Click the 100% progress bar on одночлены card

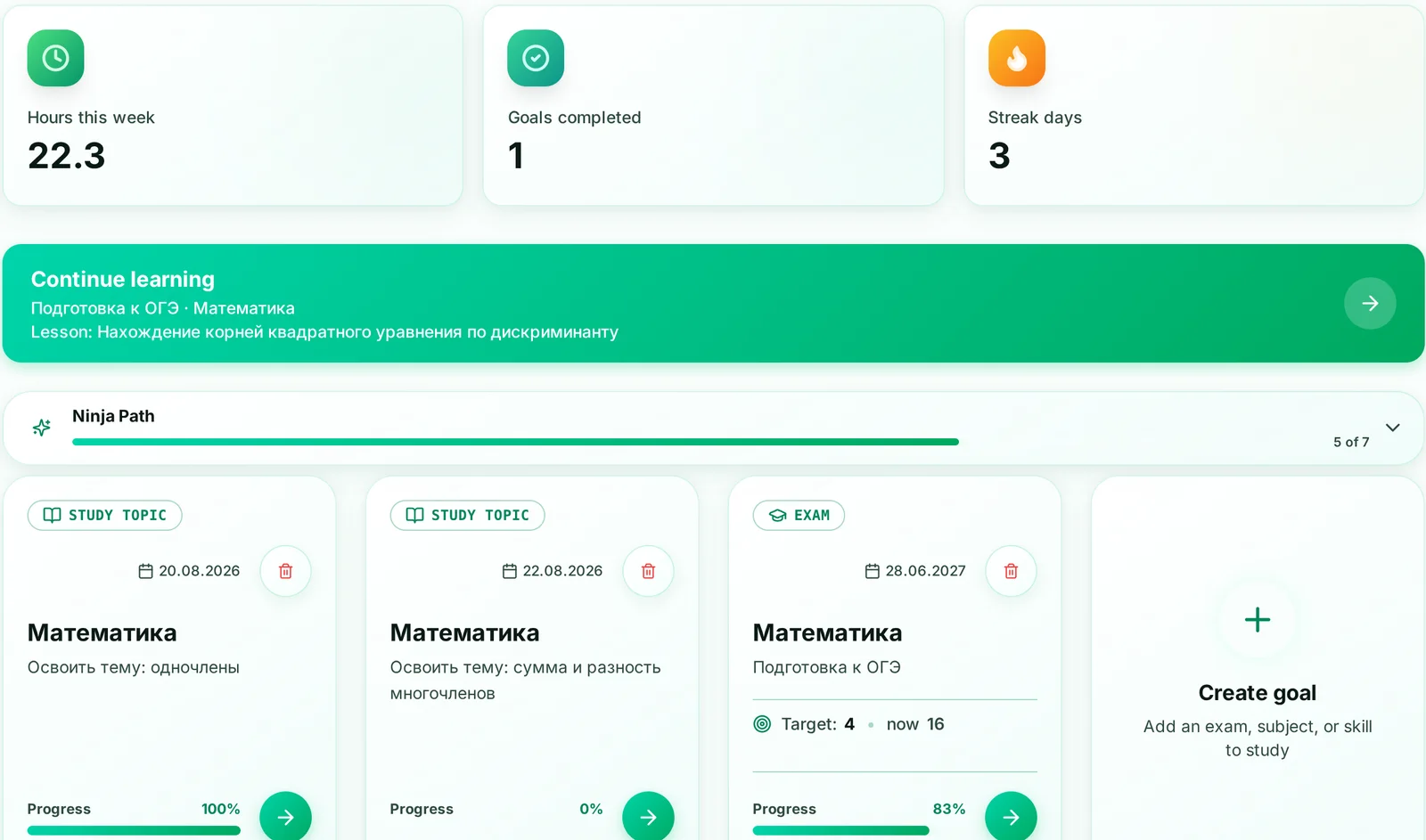134,830
